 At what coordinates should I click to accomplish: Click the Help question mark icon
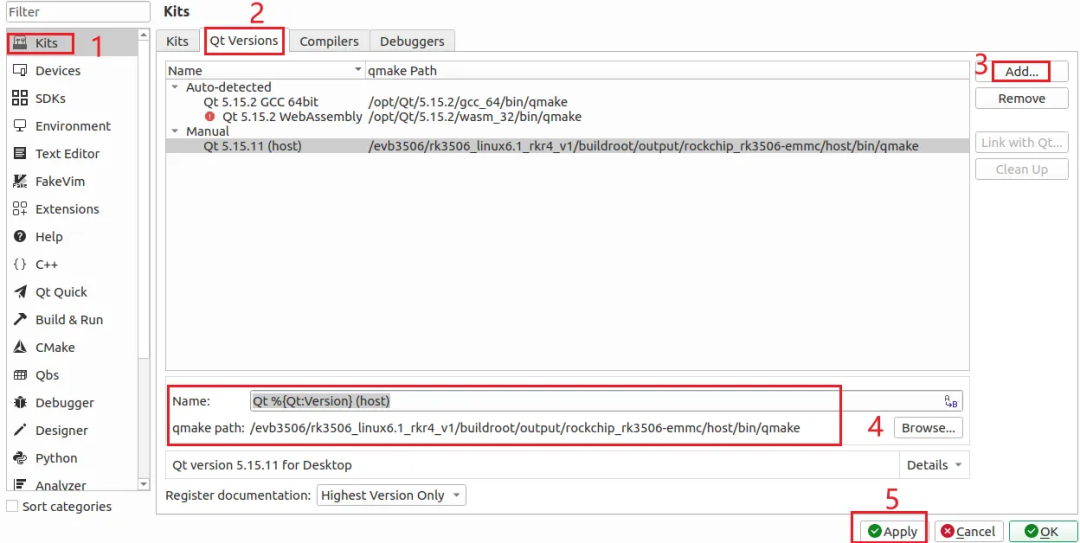(20, 236)
